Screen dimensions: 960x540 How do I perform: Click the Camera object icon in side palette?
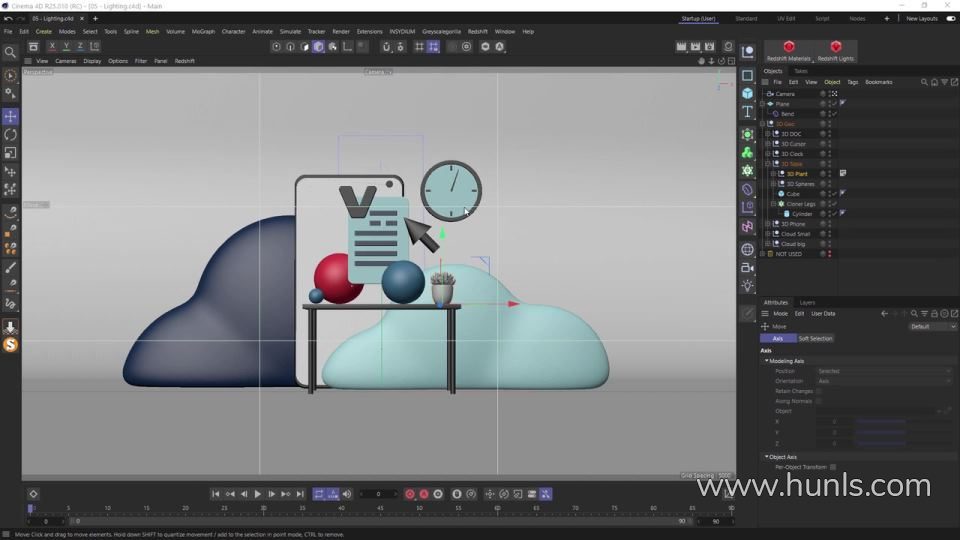pyautogui.click(x=747, y=268)
